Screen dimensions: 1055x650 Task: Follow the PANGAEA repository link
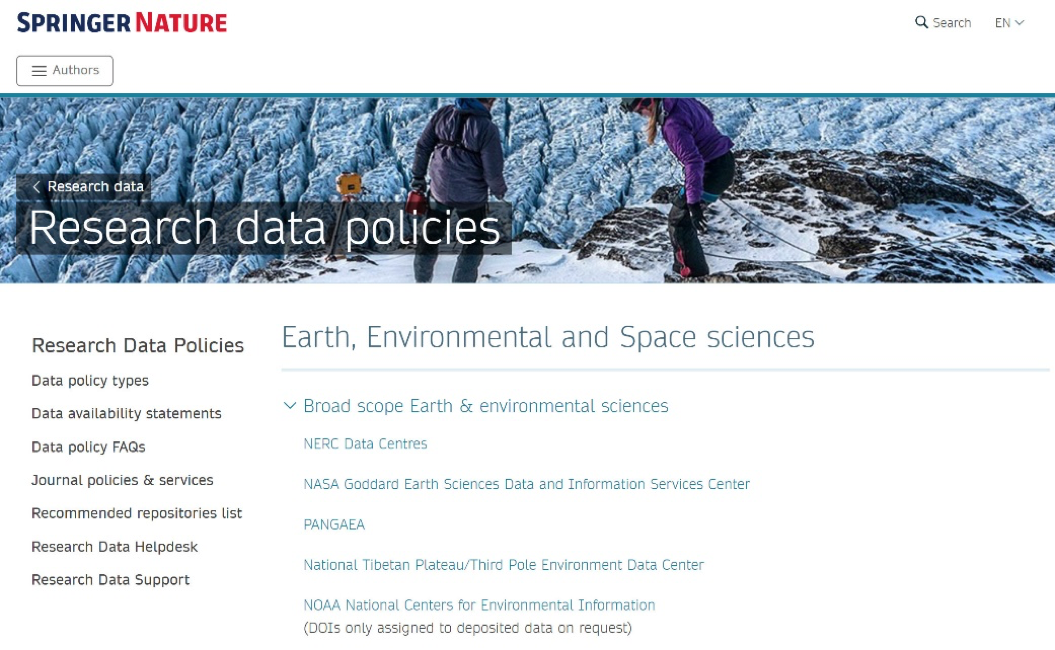pos(334,525)
